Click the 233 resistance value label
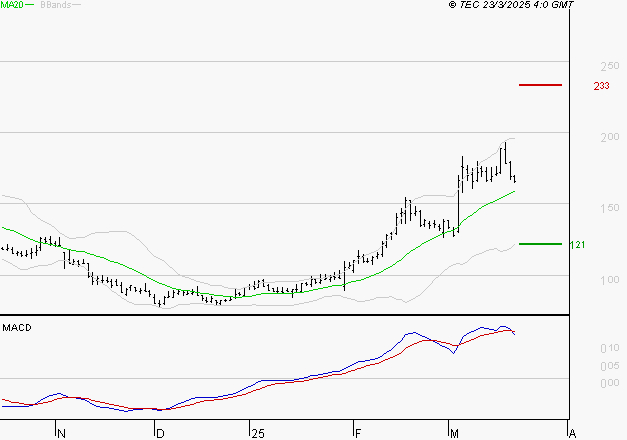 coord(601,86)
